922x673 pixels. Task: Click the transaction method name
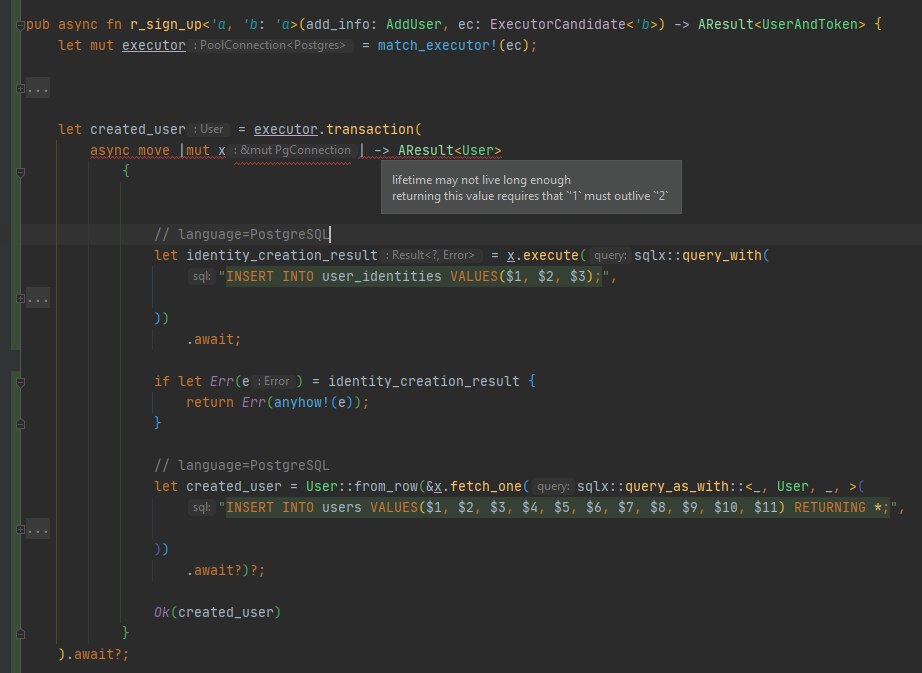(370, 129)
